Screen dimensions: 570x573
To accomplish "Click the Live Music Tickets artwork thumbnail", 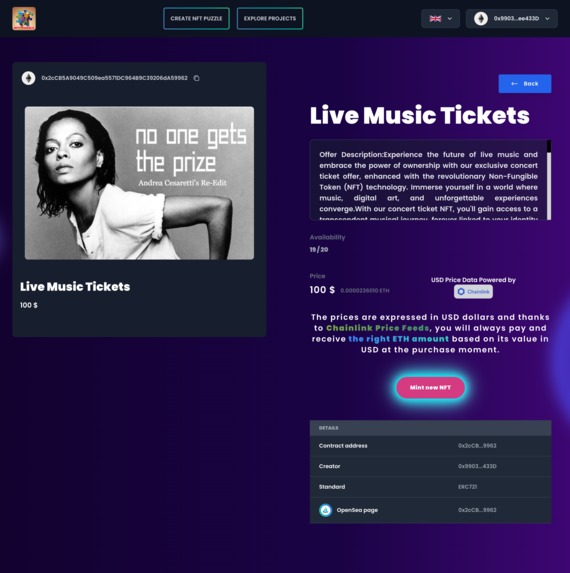I will [x=139, y=183].
